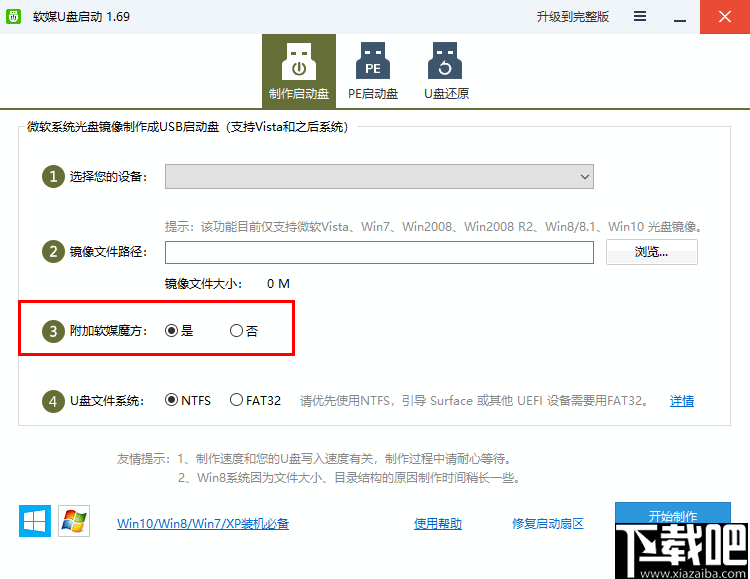This screenshot has width=750, height=579.
Task: Click the 镜像文件大小 label
Action: 203,284
